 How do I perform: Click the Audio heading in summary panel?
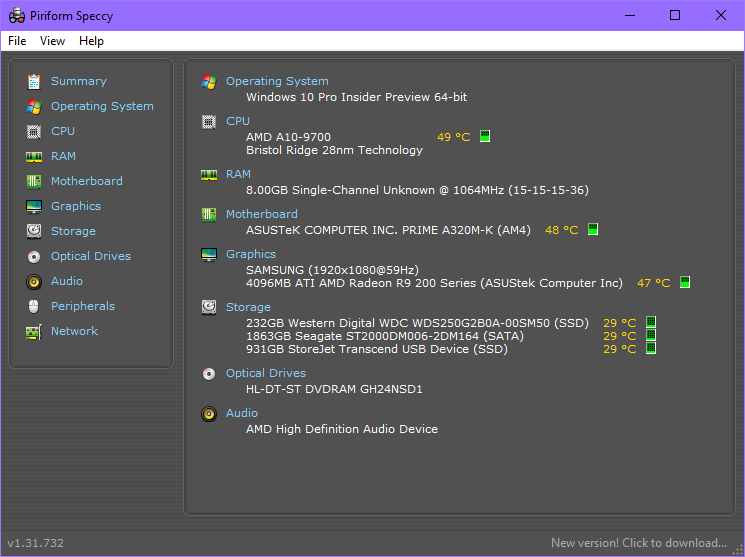click(x=242, y=413)
